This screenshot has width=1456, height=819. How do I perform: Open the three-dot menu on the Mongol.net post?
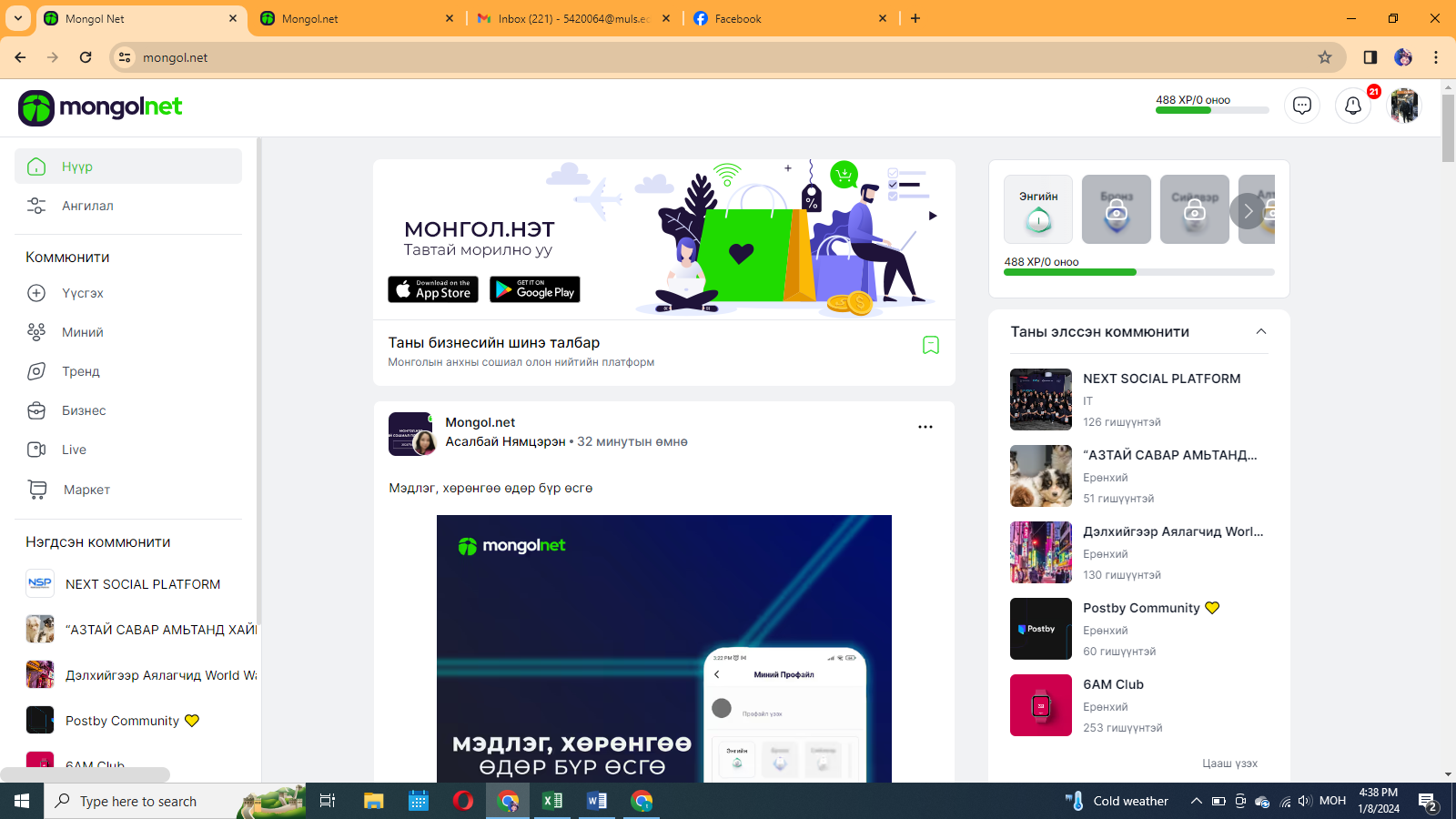click(925, 427)
